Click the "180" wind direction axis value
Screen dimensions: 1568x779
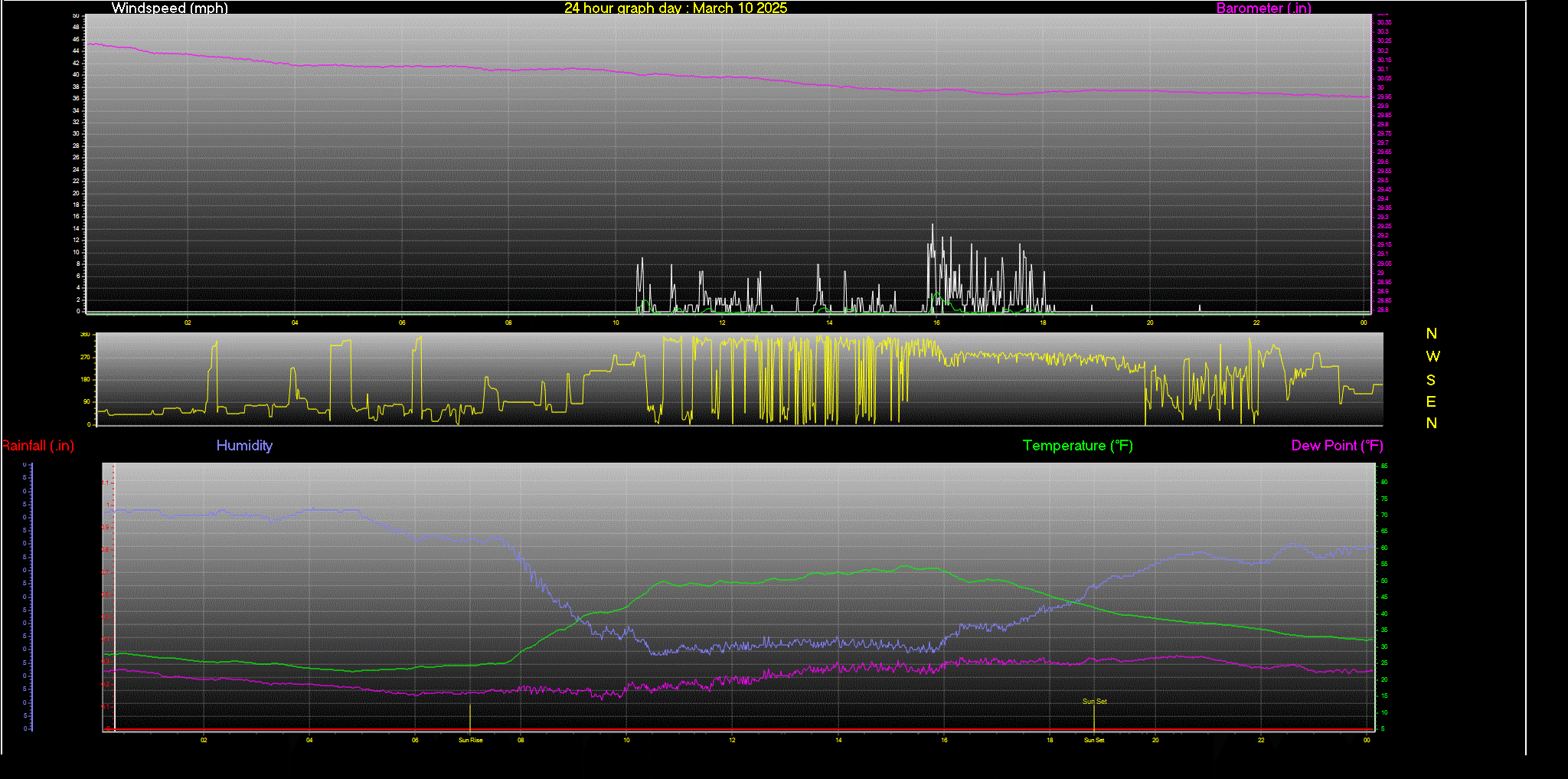(85, 380)
